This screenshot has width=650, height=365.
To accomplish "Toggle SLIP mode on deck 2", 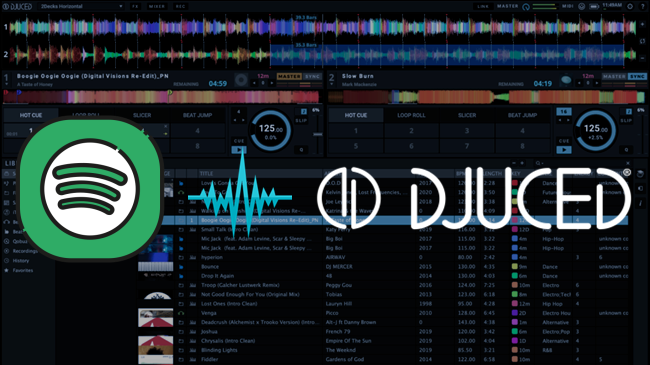I will click(x=626, y=120).
